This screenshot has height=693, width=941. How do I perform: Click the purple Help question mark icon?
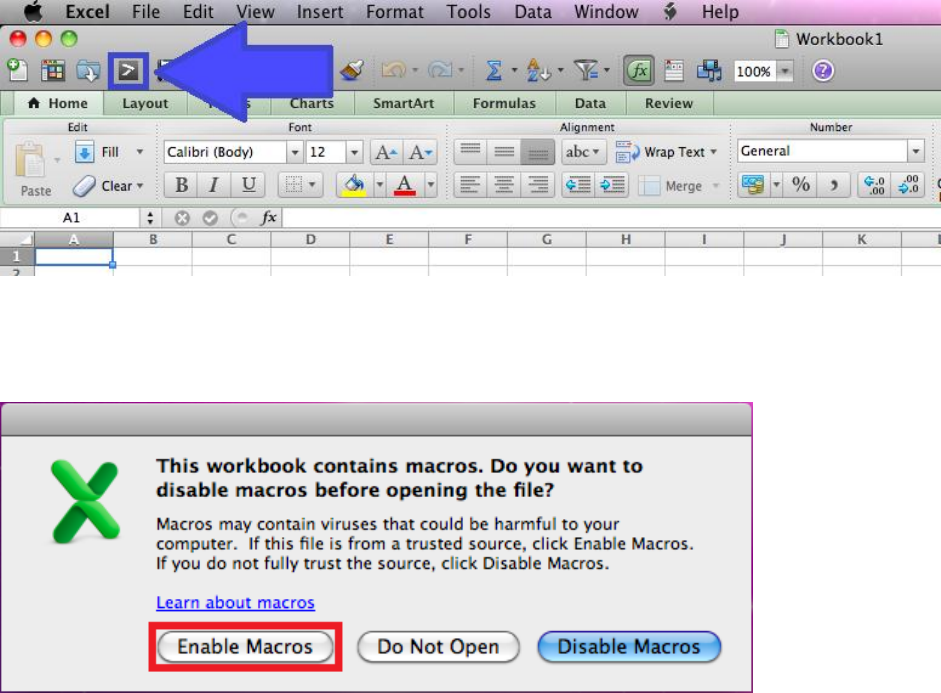click(x=823, y=71)
